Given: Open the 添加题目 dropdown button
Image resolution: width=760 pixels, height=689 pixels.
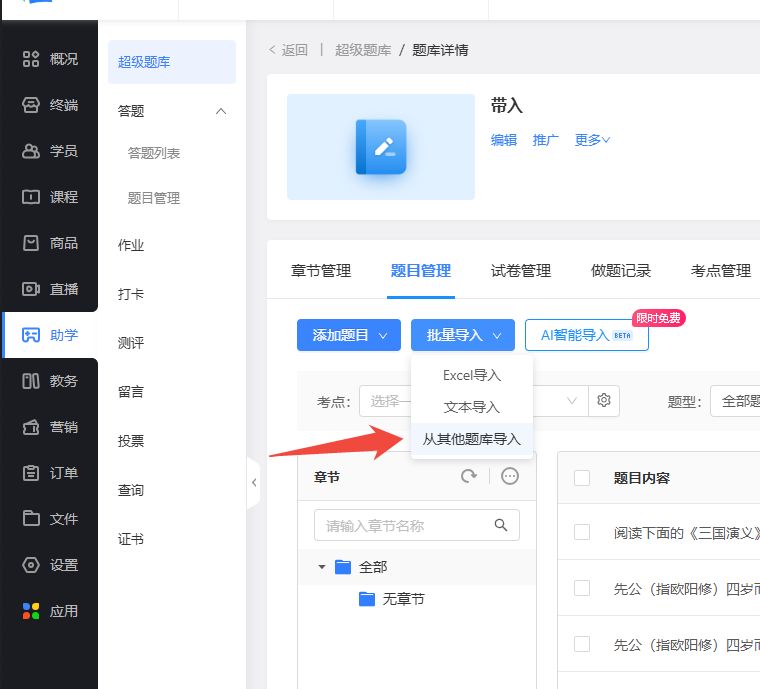Looking at the screenshot, I should (x=348, y=336).
